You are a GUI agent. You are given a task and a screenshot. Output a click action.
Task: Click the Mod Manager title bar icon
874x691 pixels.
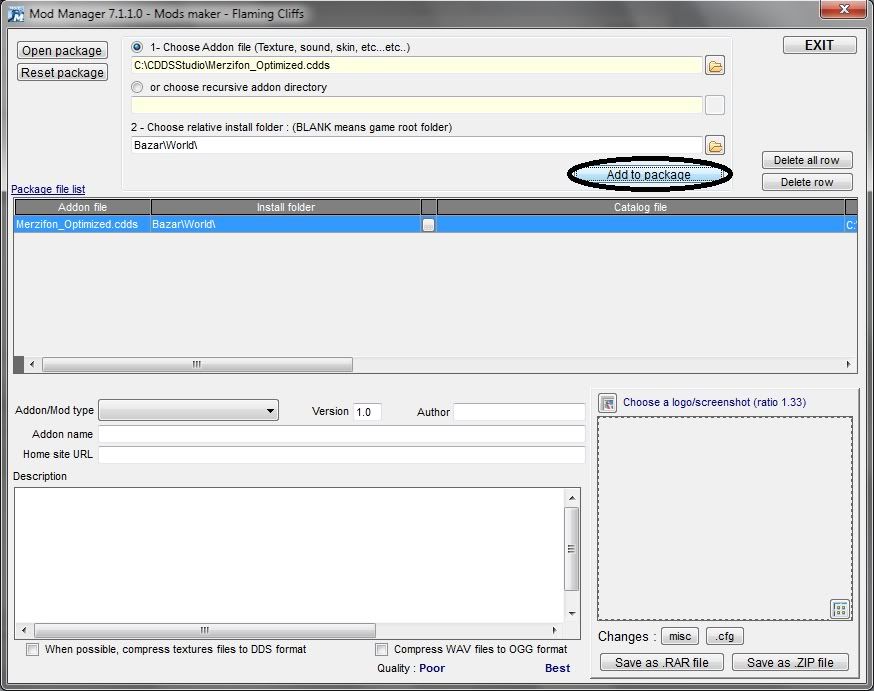[14, 13]
